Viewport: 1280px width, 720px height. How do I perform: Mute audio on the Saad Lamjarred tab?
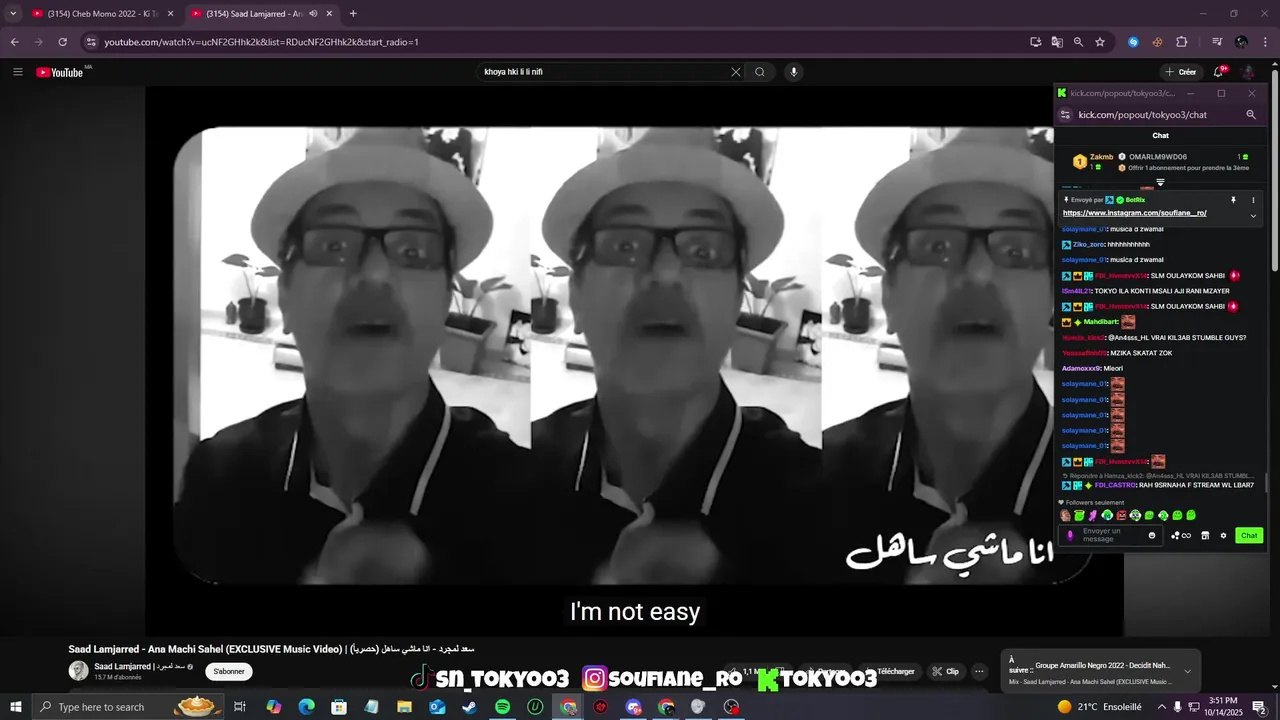[x=313, y=14]
